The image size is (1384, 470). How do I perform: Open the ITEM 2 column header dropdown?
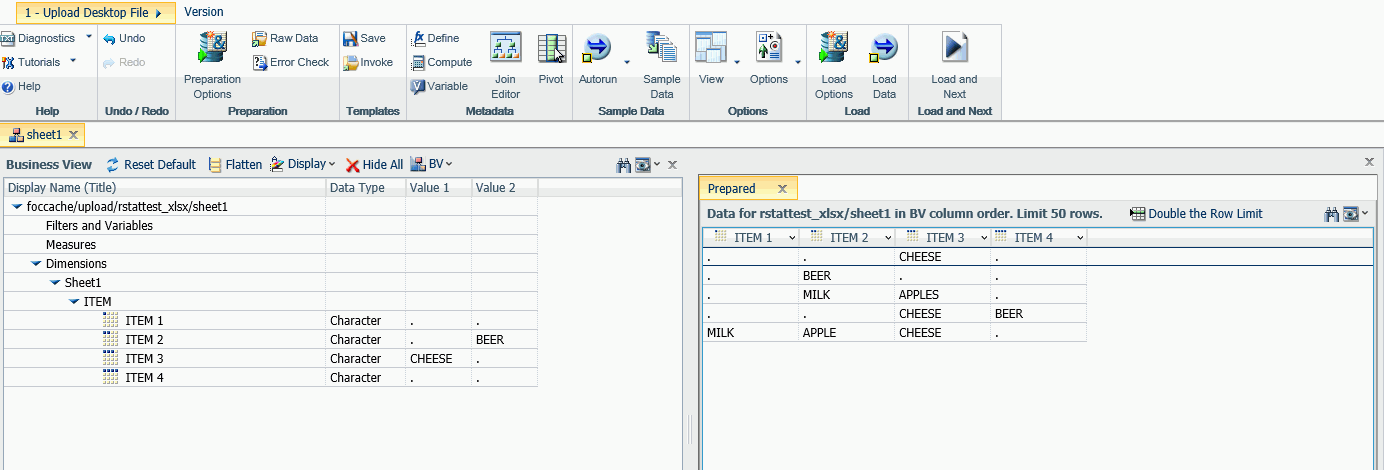click(x=888, y=238)
